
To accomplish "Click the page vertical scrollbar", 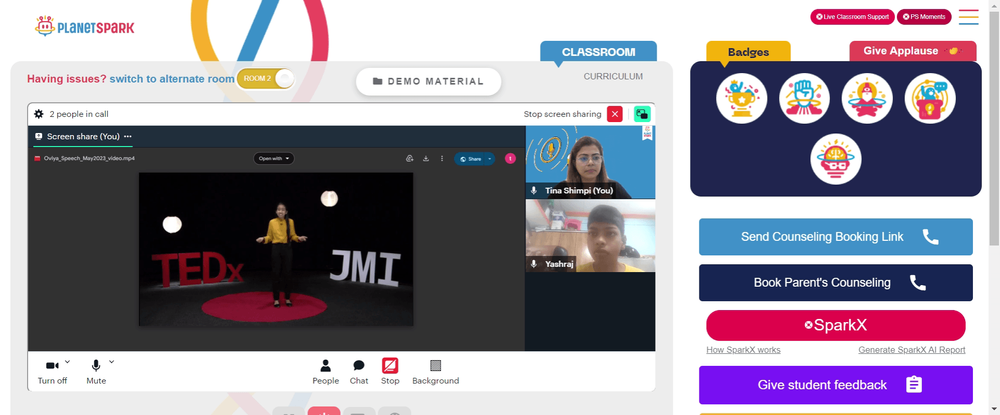I will click(x=994, y=127).
